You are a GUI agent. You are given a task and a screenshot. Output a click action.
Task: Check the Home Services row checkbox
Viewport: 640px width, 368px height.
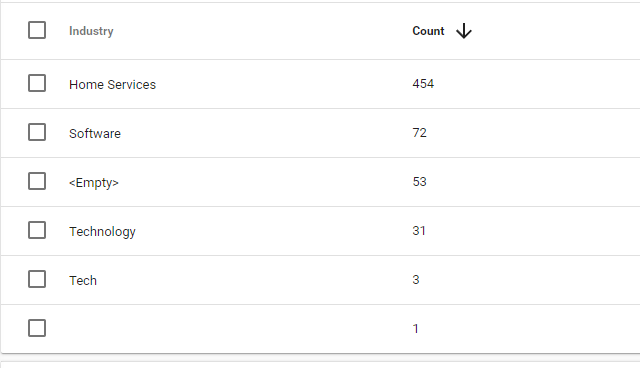37,83
